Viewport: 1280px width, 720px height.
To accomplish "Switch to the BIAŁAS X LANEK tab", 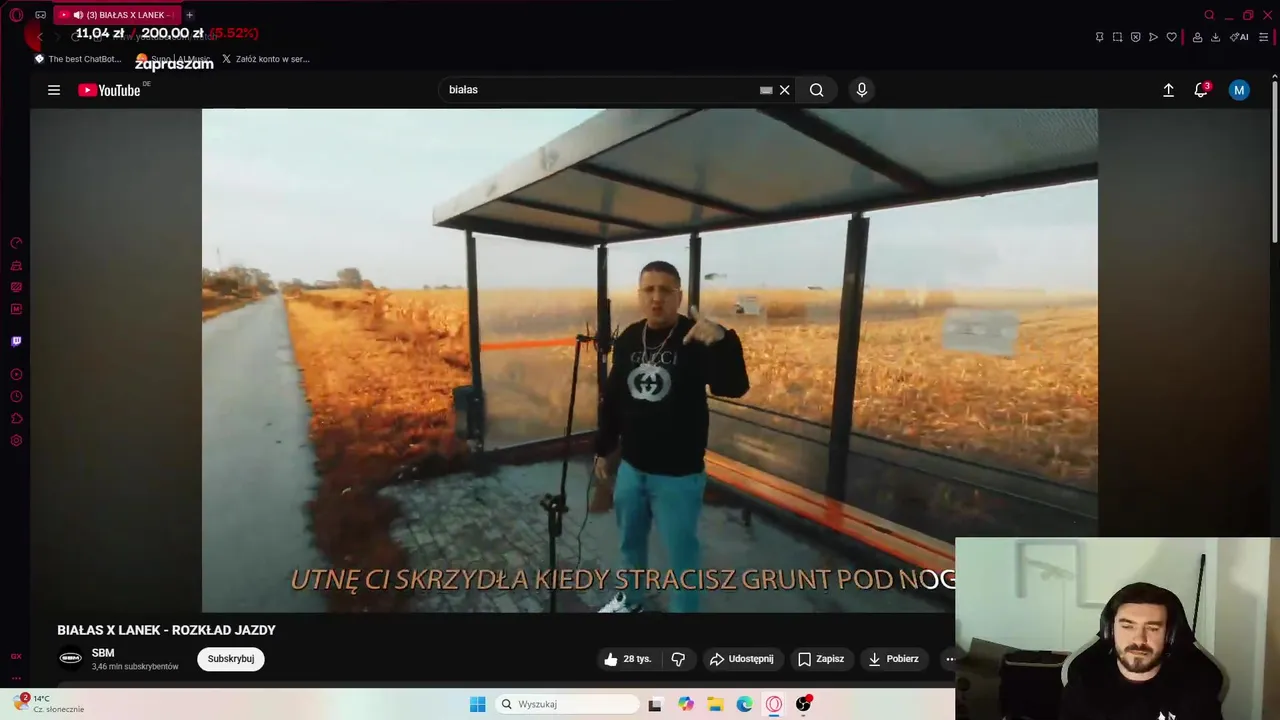I will (x=116, y=15).
